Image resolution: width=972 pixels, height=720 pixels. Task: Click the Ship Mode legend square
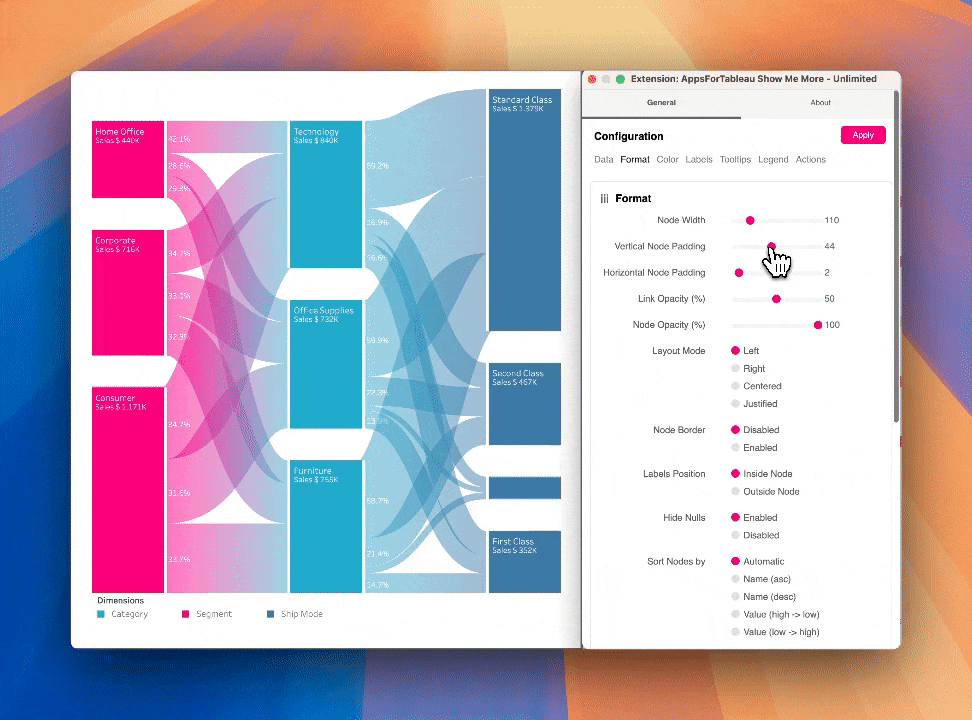(x=270, y=614)
